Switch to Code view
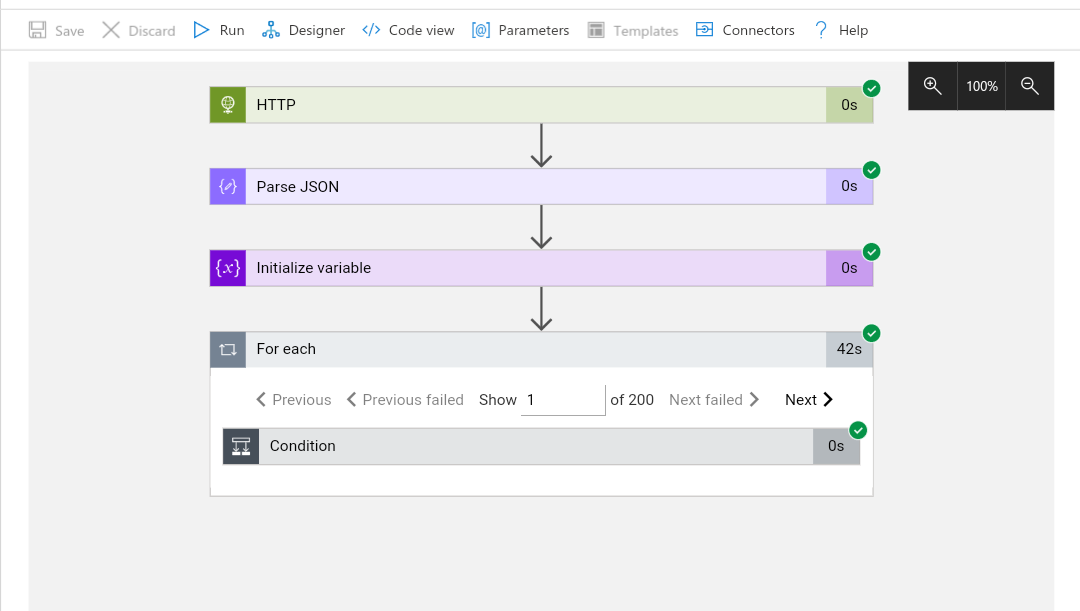The width and height of the screenshot is (1080, 611). (408, 30)
